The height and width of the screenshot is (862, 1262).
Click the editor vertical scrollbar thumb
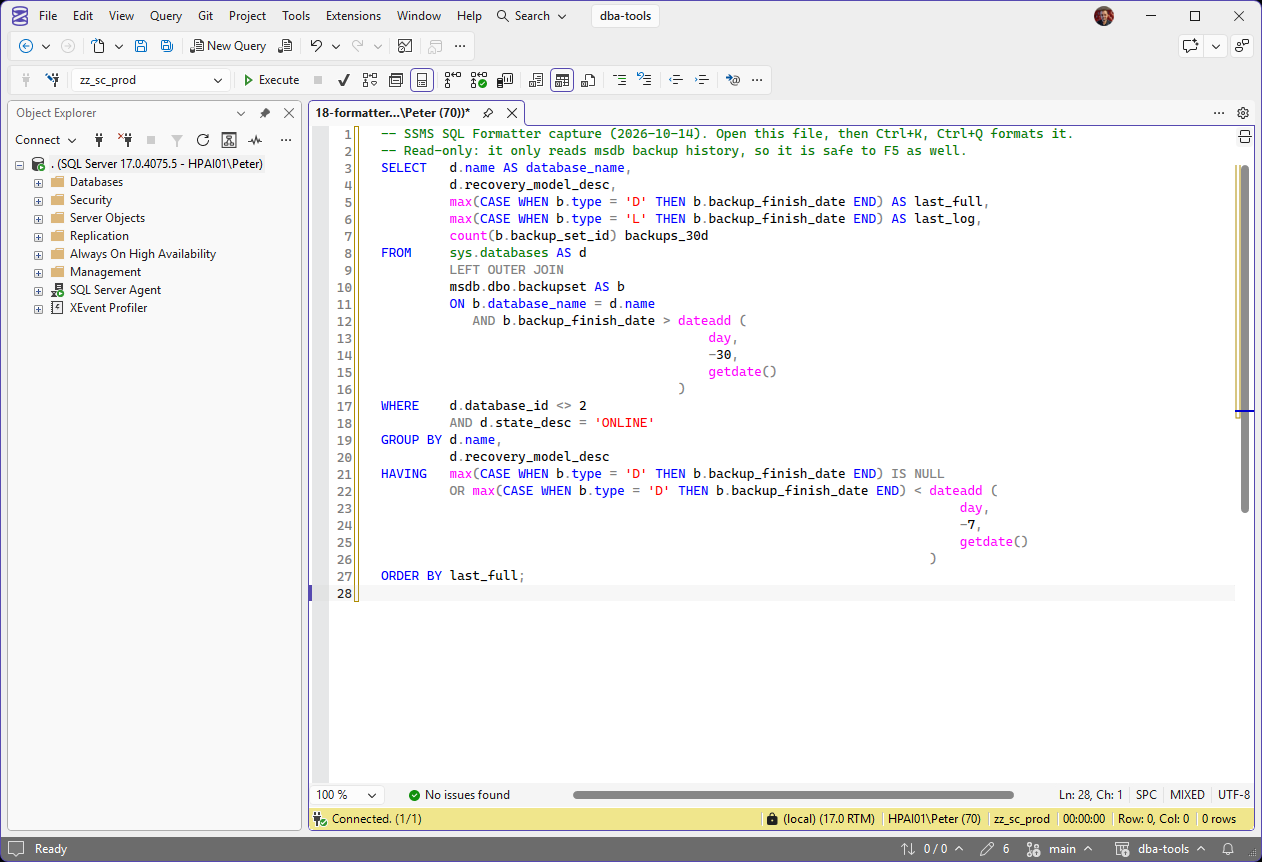click(1245, 339)
